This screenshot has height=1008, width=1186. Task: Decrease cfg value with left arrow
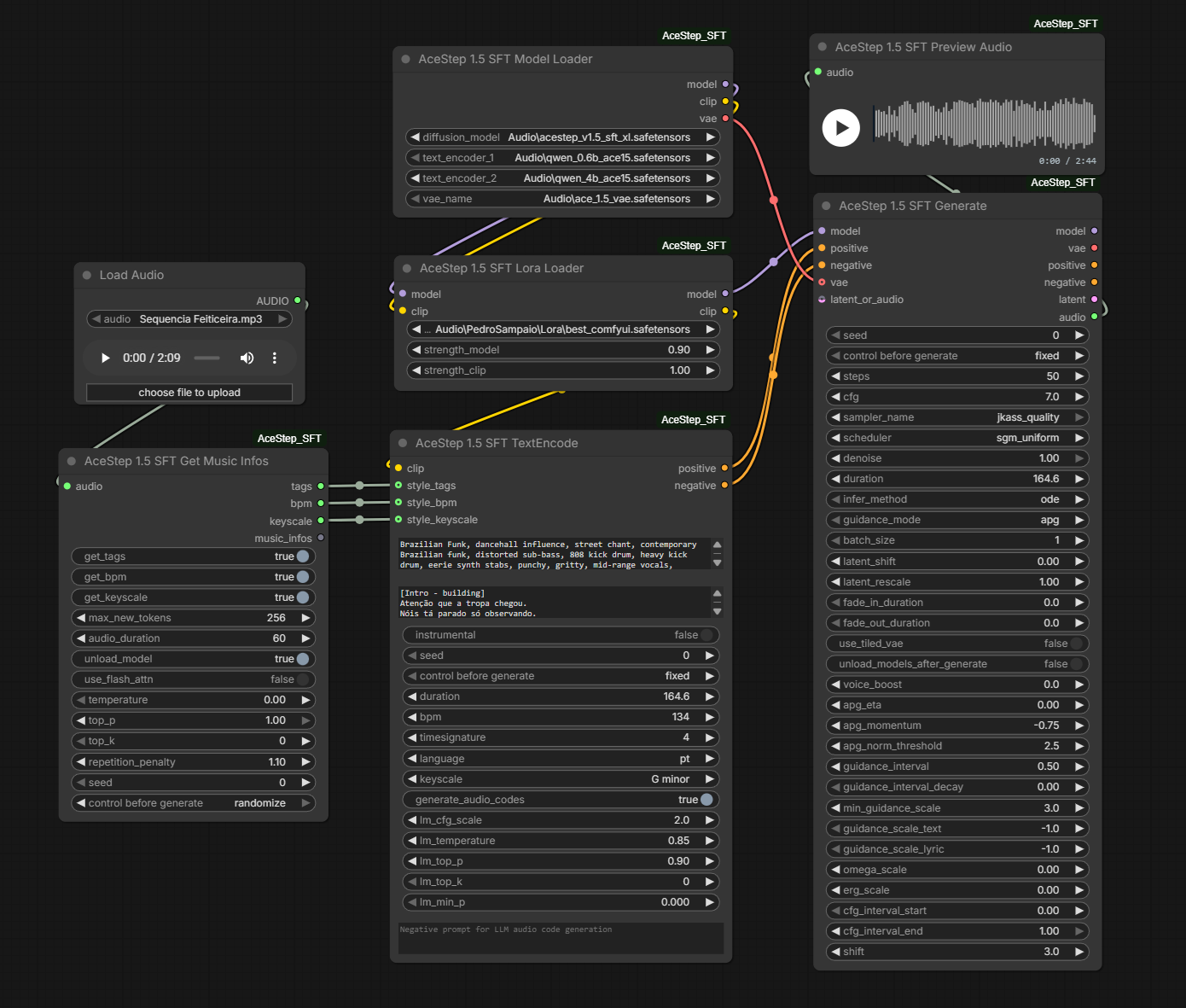point(835,397)
